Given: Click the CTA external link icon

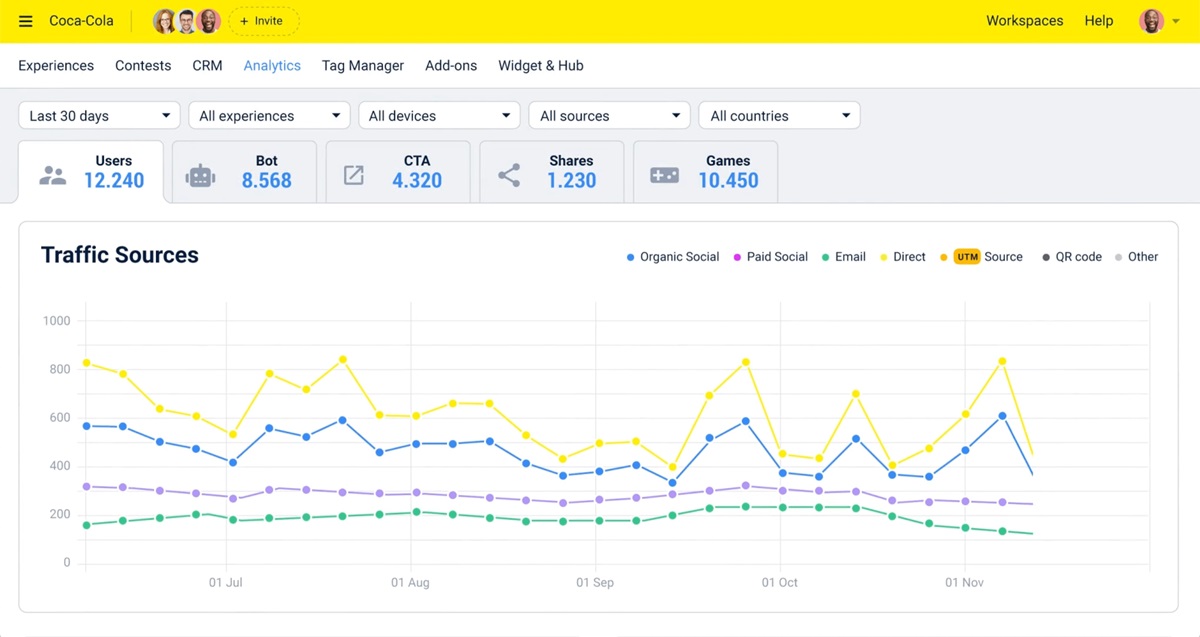Looking at the screenshot, I should (x=354, y=175).
